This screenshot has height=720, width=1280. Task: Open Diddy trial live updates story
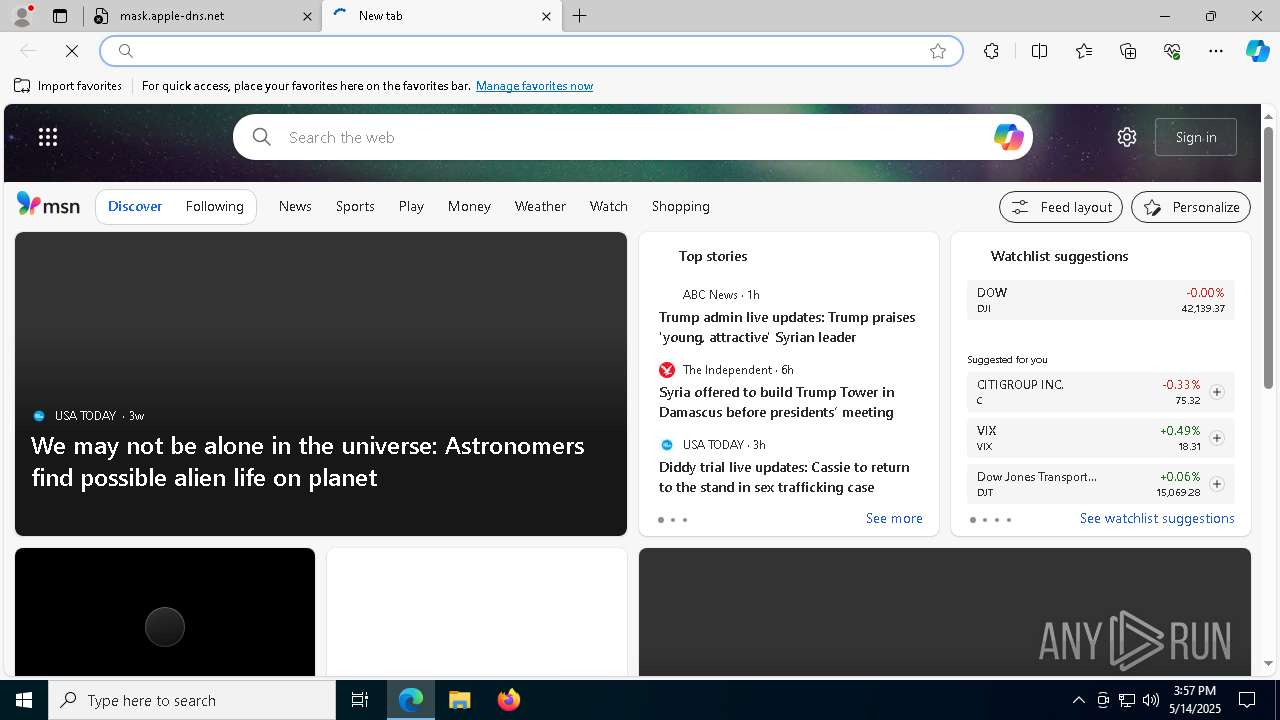(x=784, y=477)
